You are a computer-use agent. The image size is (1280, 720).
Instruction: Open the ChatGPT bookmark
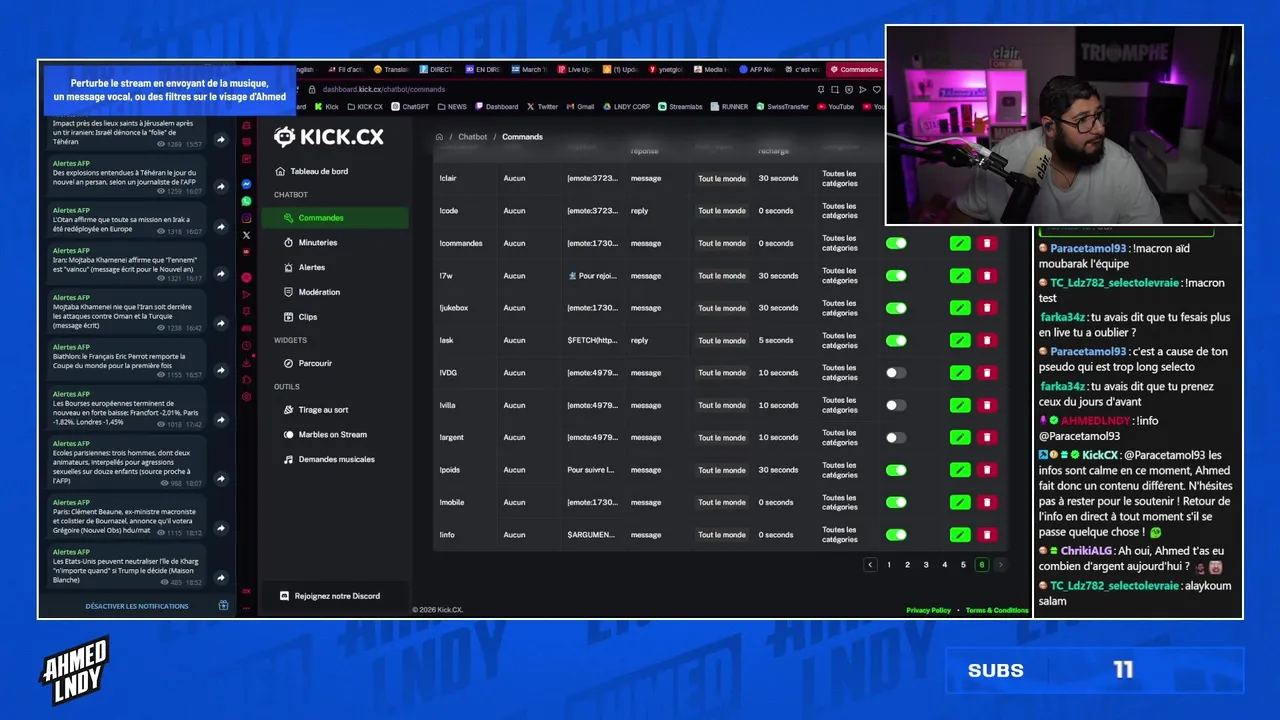410,106
